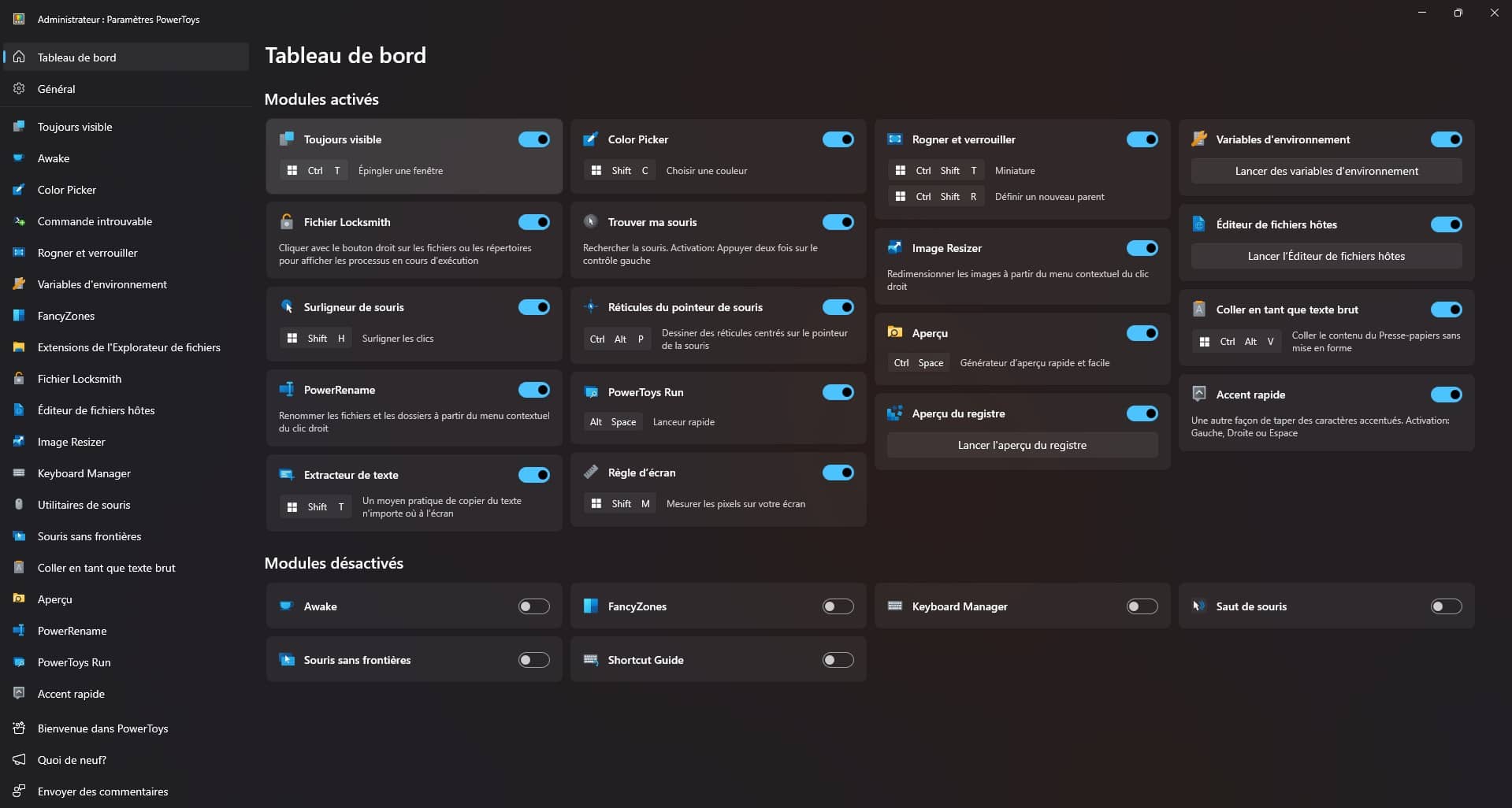Click Lancer l'aperçu du registre button
Viewport: 1512px width, 808px height.
click(x=1022, y=445)
